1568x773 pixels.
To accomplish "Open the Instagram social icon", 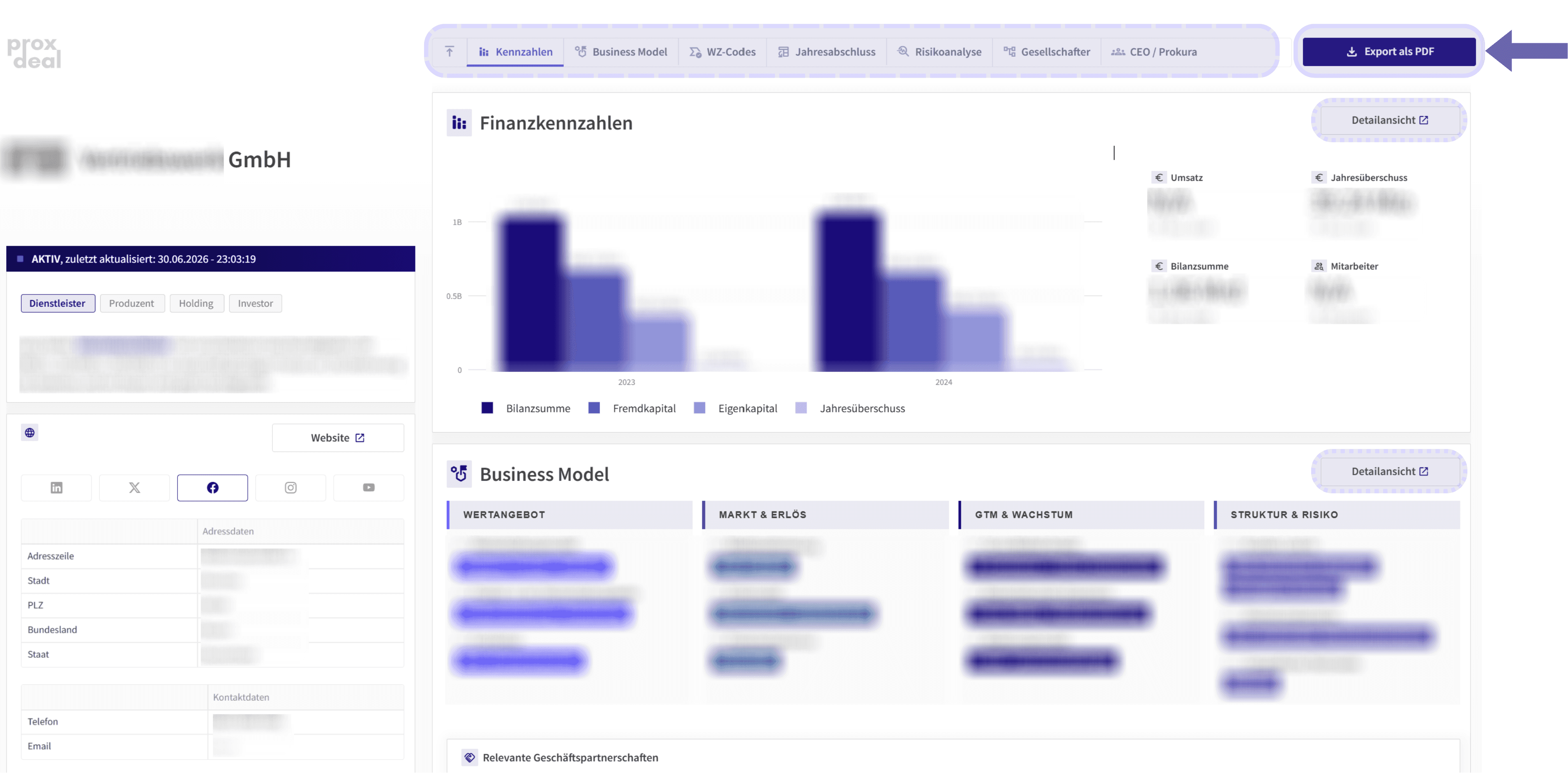I will pyautogui.click(x=291, y=488).
